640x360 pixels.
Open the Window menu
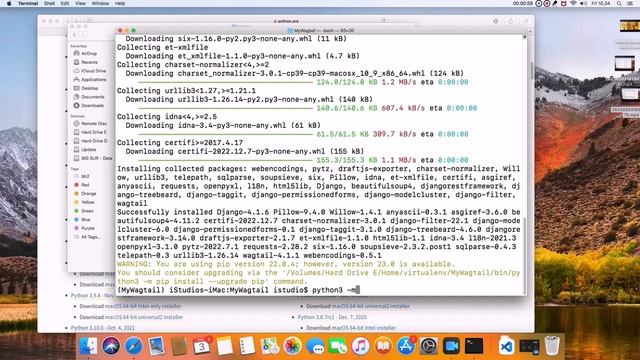pos(100,3)
